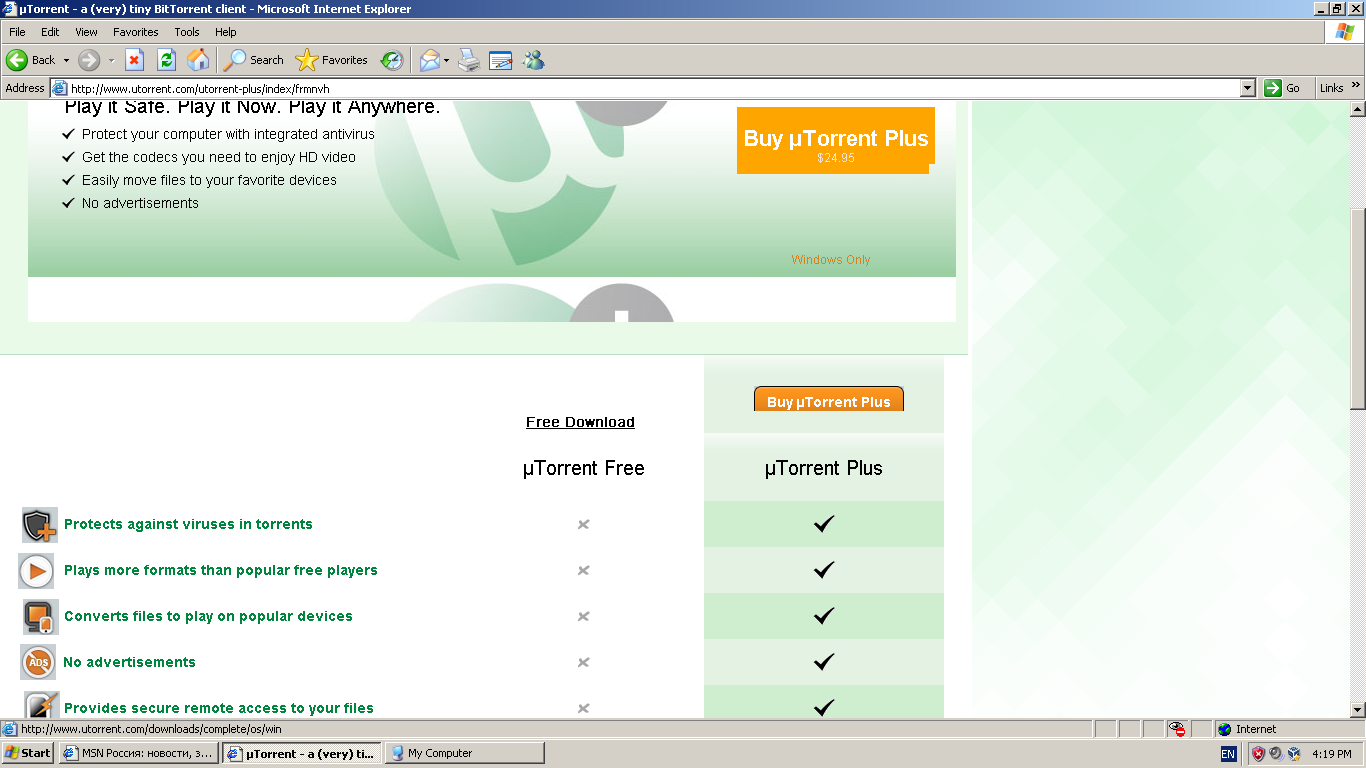
Task: Click the 'µTorrent Free' column heading
Action: click(583, 468)
